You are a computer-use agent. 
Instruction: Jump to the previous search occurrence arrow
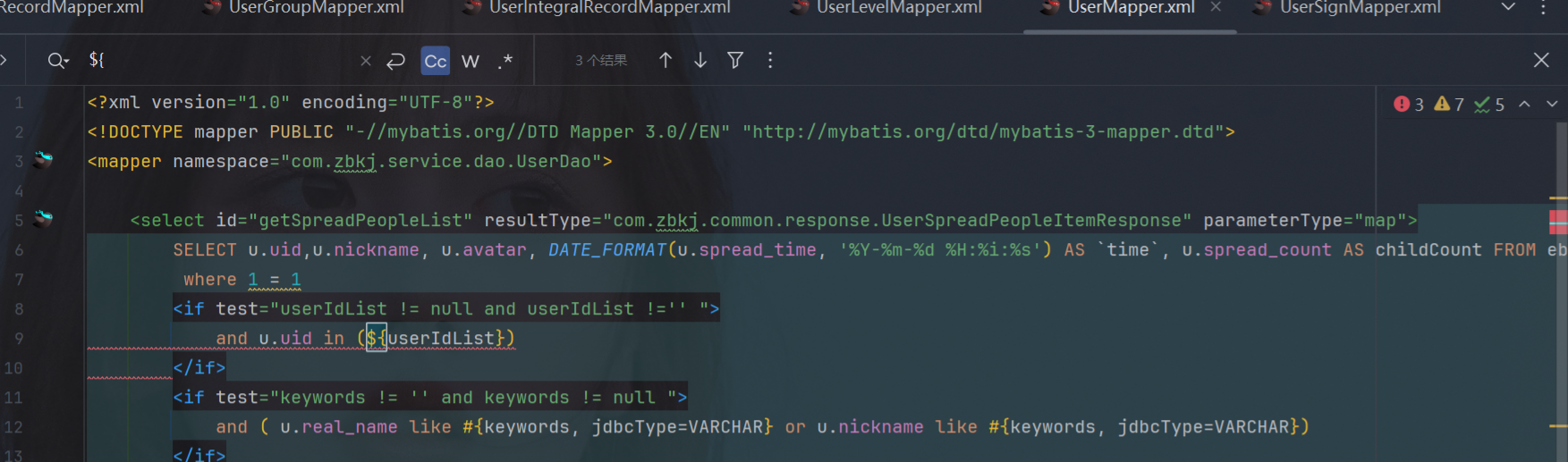(665, 60)
